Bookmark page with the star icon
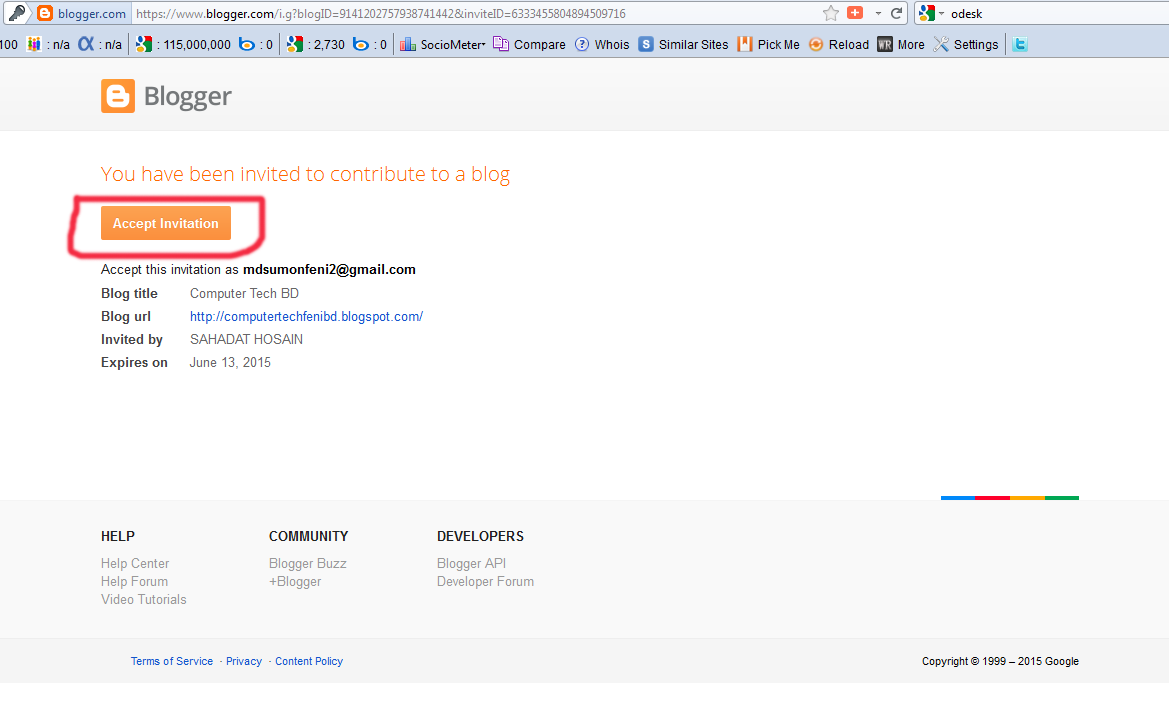 pyautogui.click(x=831, y=13)
